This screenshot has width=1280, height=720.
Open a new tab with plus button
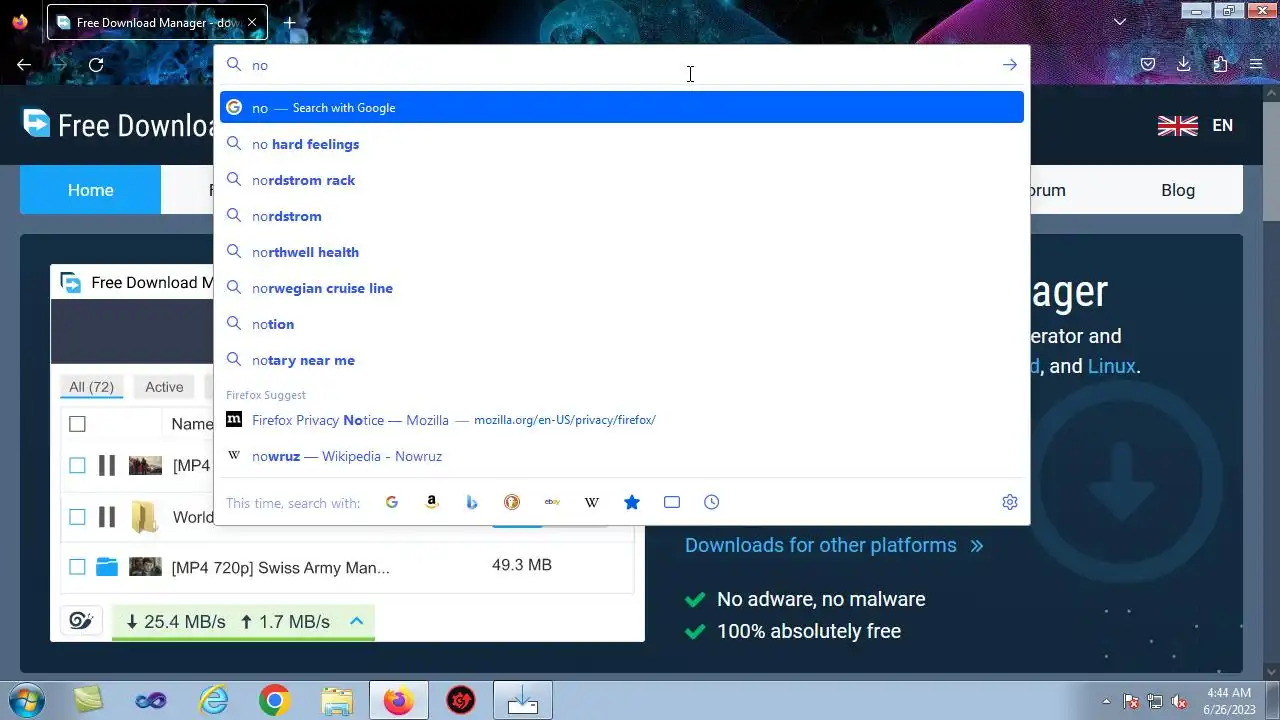pos(289,22)
